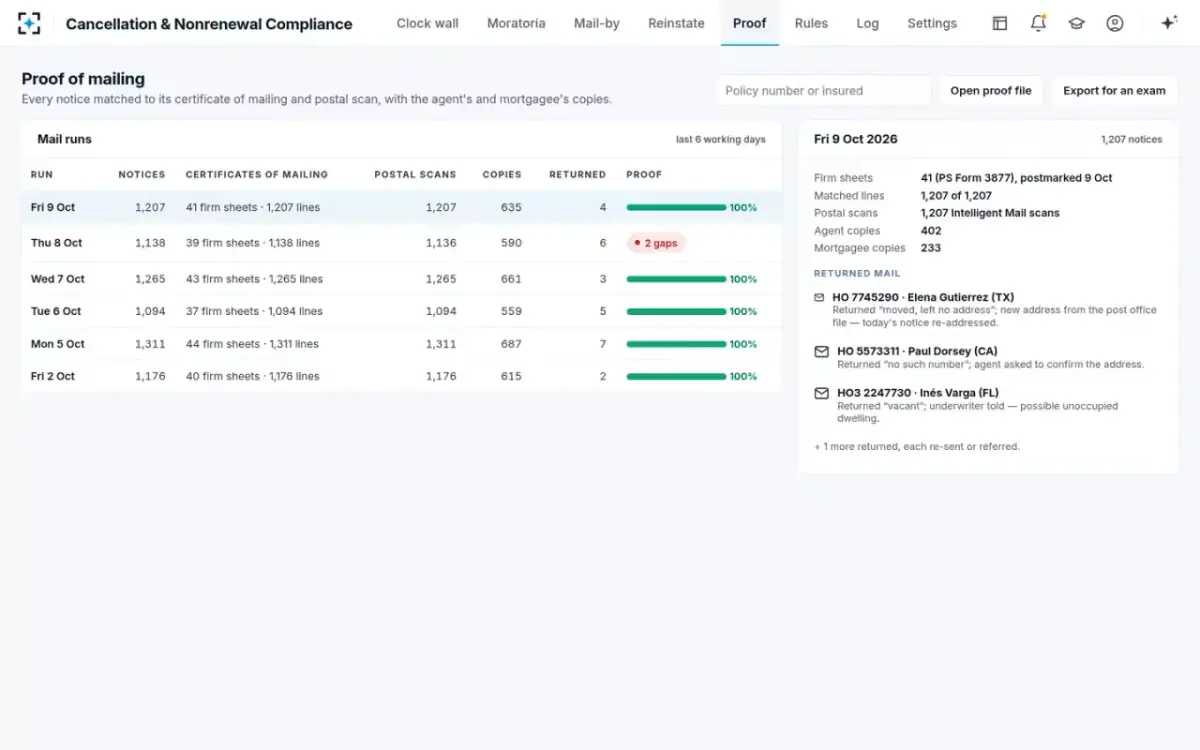Screen dimensions: 1200x750
Task: Click '1,207 Intelligent Mail scans' value
Action: pyautogui.click(x=990, y=213)
